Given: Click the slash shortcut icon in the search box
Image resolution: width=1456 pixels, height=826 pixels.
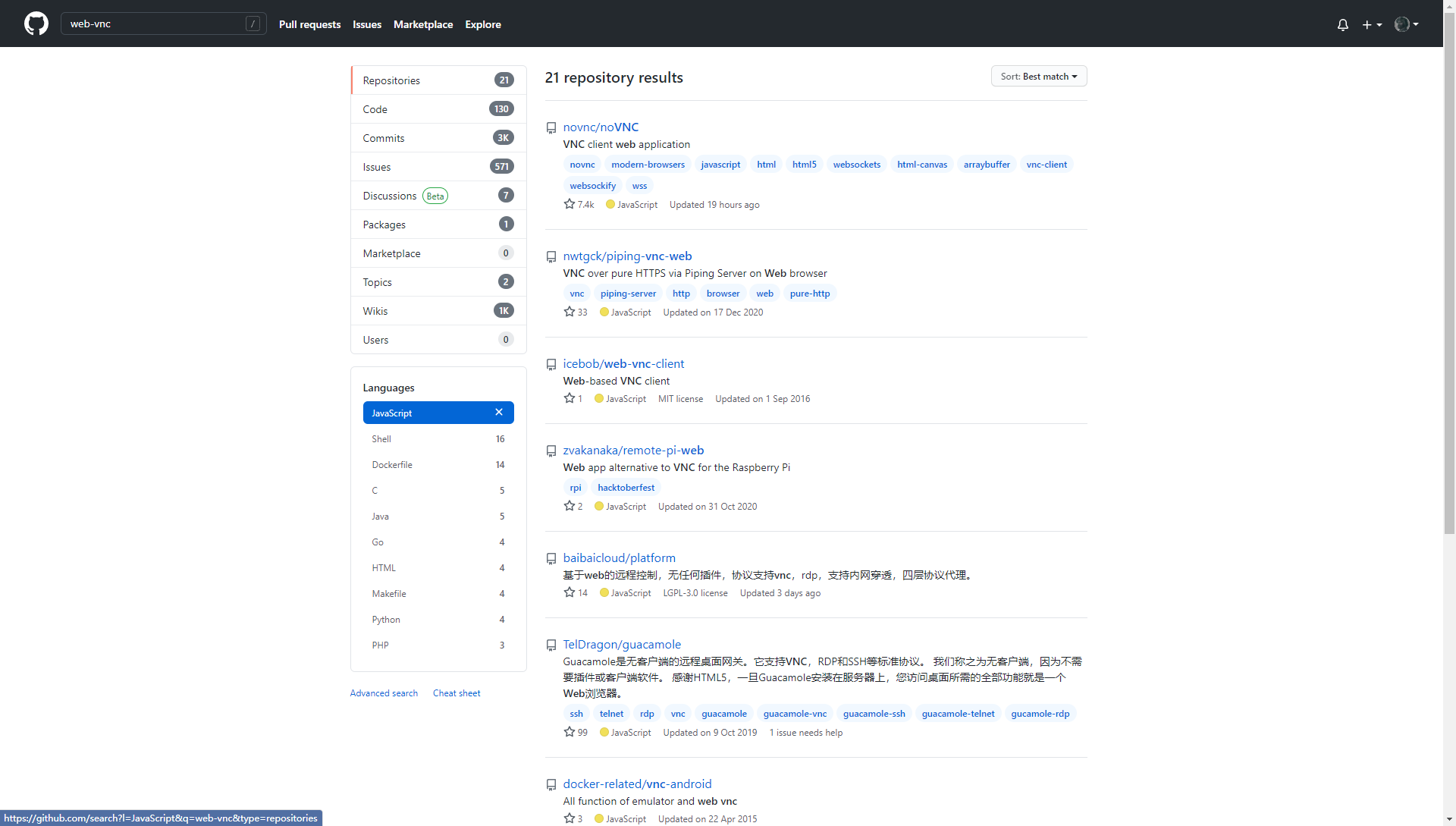Looking at the screenshot, I should 253,24.
